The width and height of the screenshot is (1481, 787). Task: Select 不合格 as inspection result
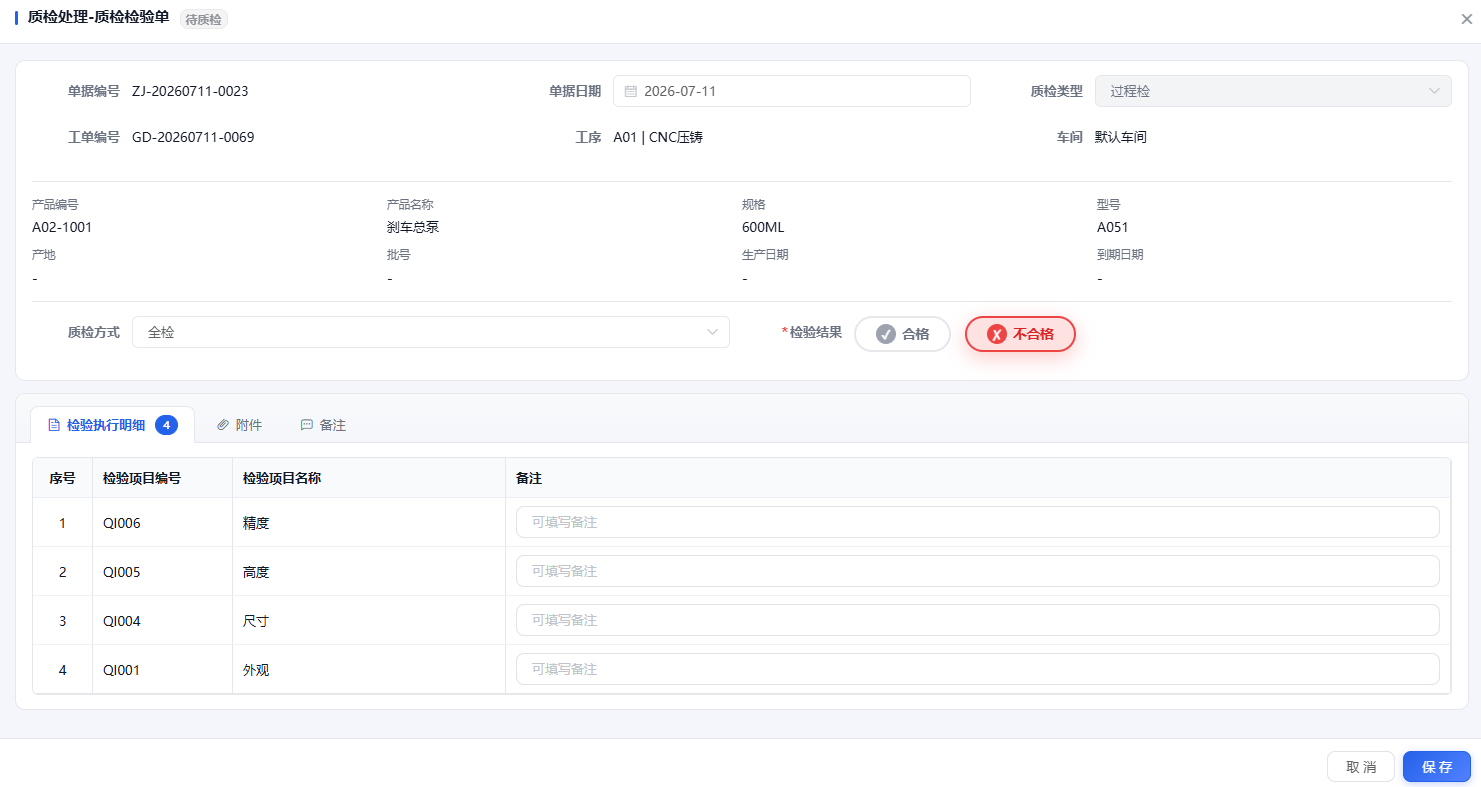coord(1020,334)
